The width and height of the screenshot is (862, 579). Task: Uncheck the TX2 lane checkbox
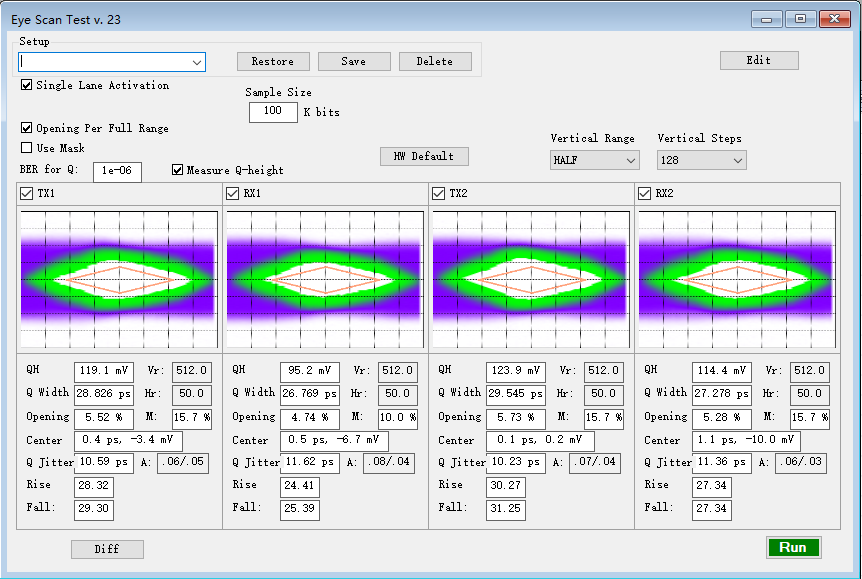click(x=438, y=194)
